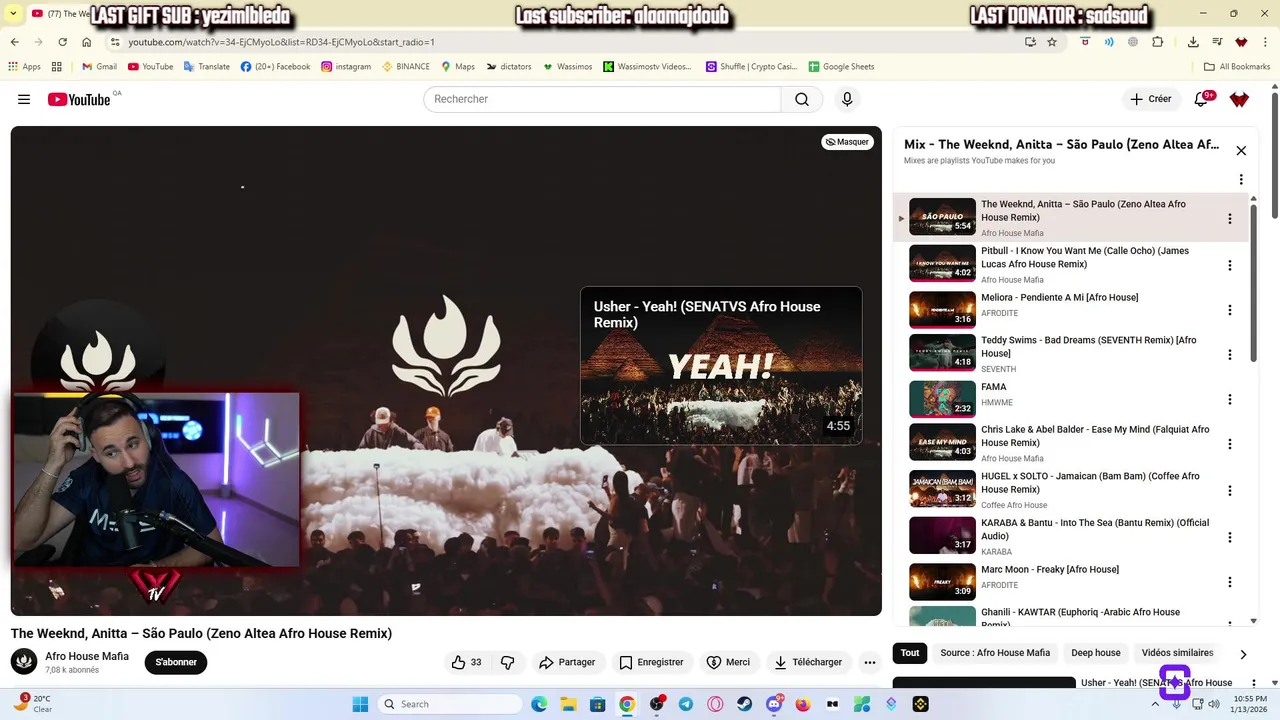Open the Gmail bookmark
The height and width of the screenshot is (720, 1280).
[x=99, y=67]
